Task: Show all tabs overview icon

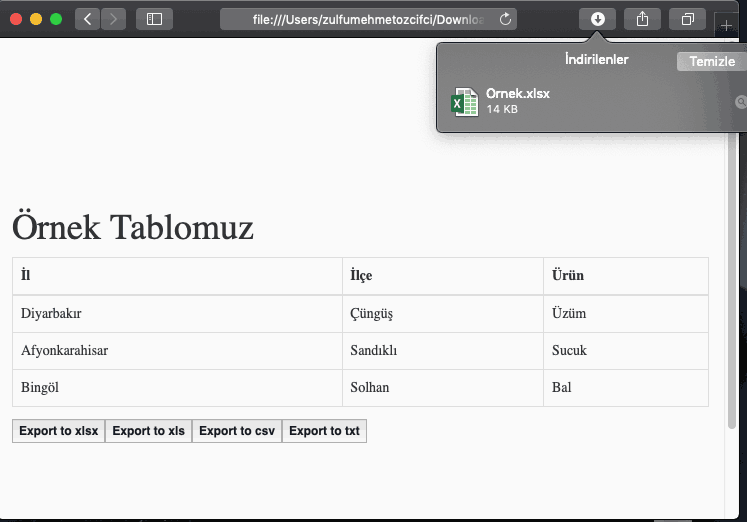Action: coord(687,19)
